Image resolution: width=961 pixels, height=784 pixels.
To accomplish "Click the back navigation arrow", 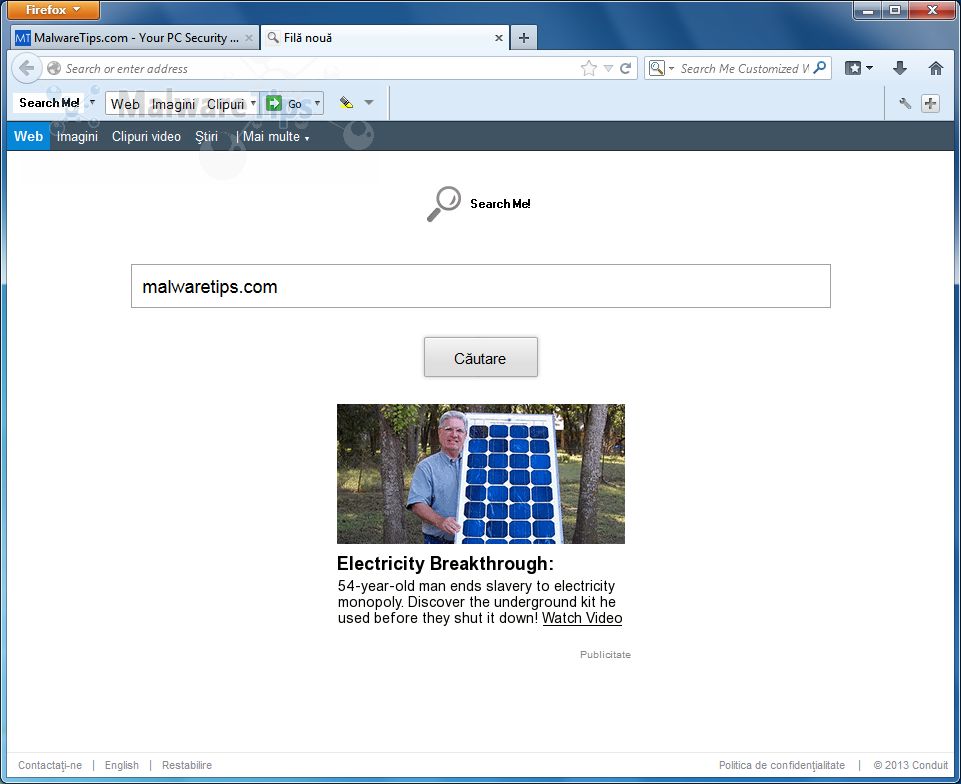I will (26, 68).
